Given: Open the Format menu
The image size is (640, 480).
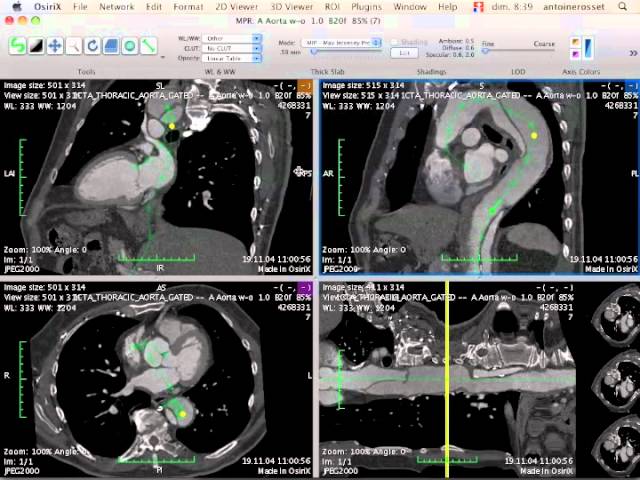Looking at the screenshot, I should (188, 7).
